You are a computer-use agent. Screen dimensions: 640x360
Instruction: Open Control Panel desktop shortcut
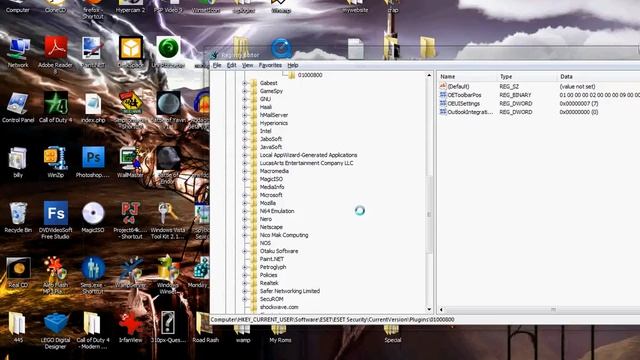[18, 104]
